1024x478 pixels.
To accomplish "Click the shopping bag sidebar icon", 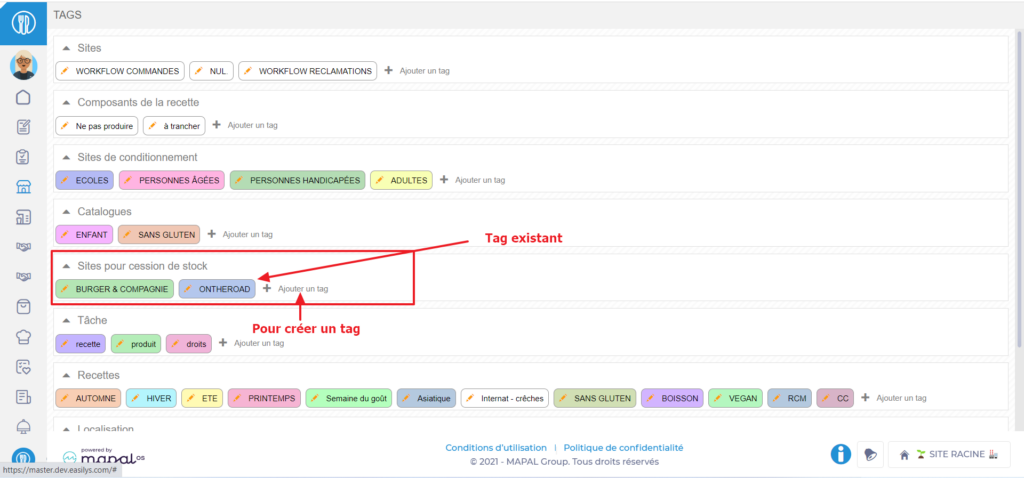I will (x=23, y=306).
